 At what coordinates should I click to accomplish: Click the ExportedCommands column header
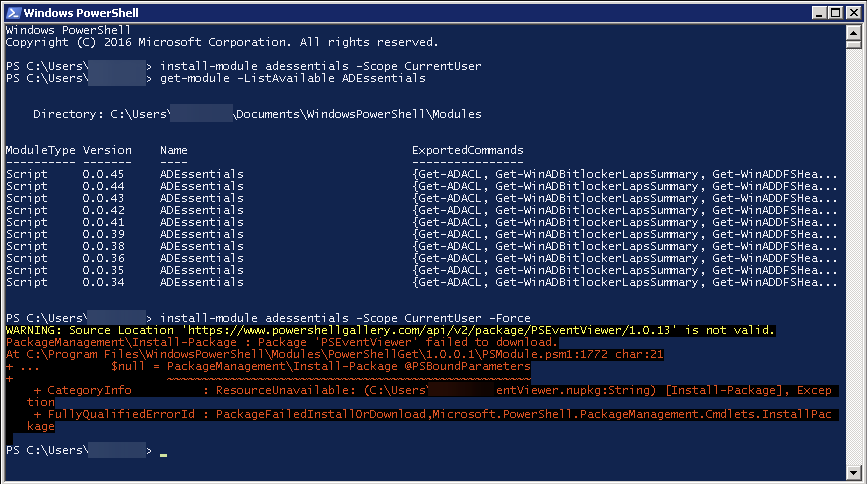click(467, 150)
